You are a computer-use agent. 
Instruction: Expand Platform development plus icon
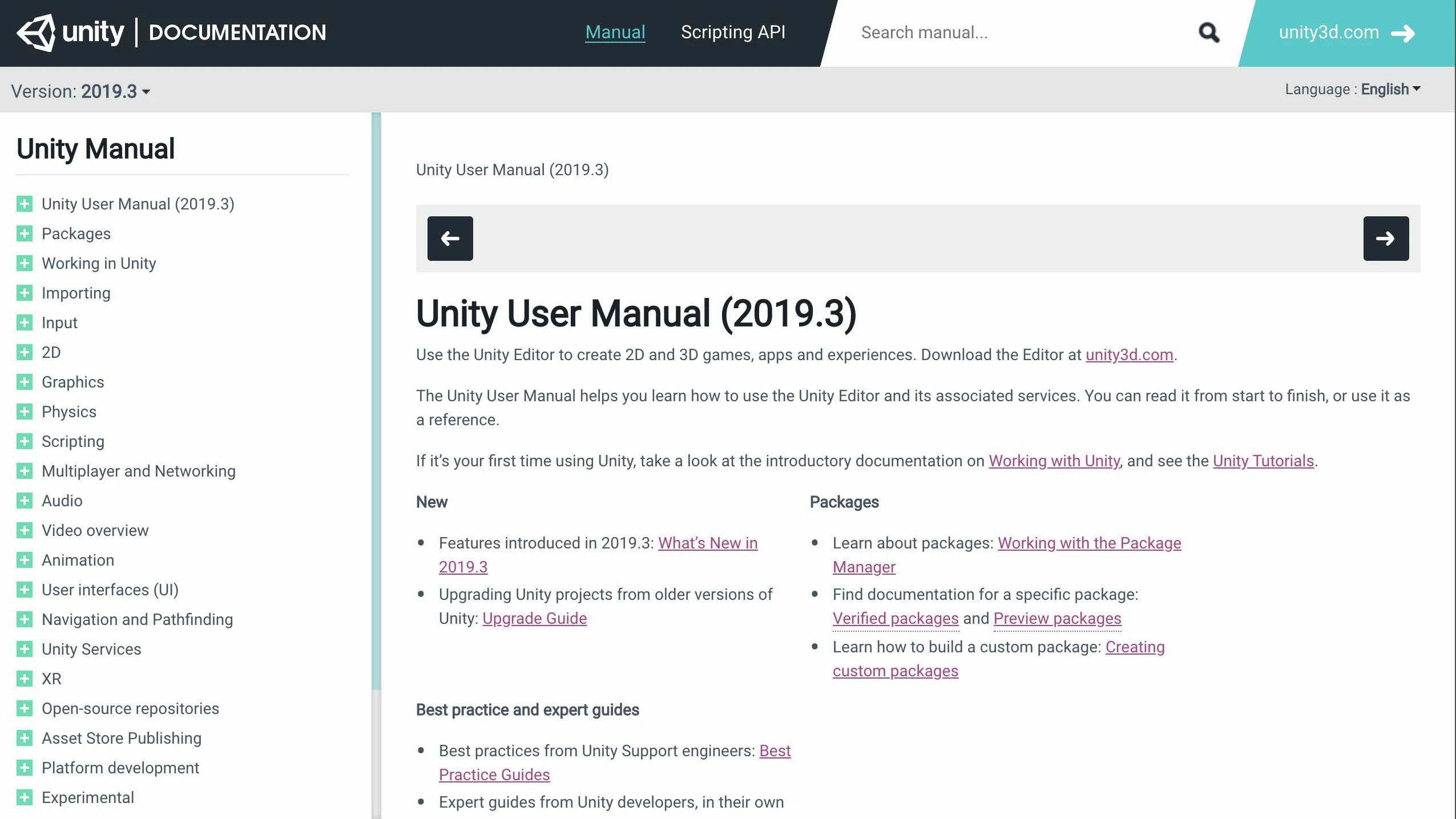[25, 768]
